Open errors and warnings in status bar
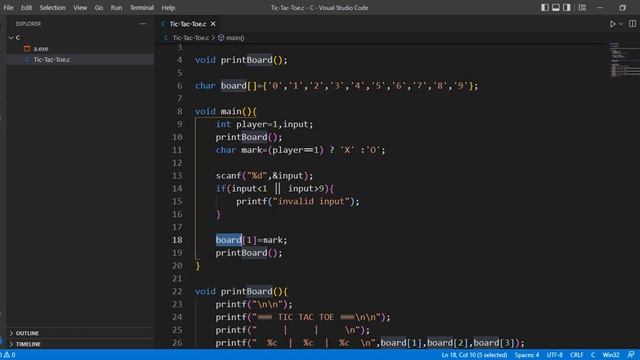640x360 pixels. tap(8, 355)
